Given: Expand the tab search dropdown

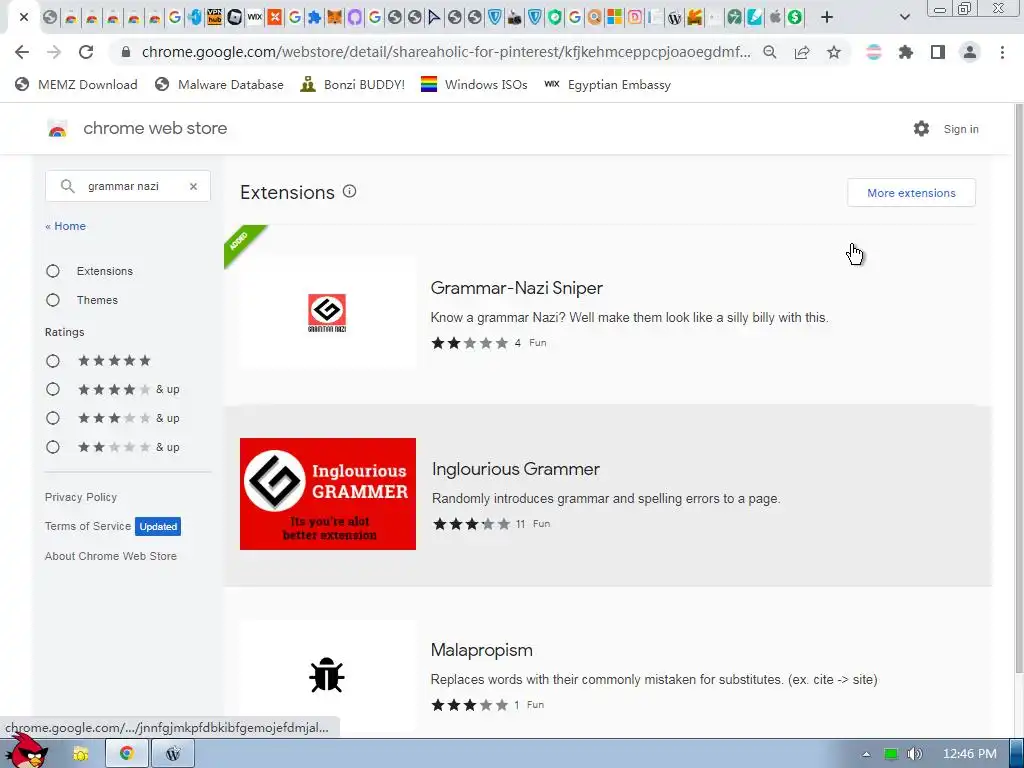Looking at the screenshot, I should click(904, 17).
